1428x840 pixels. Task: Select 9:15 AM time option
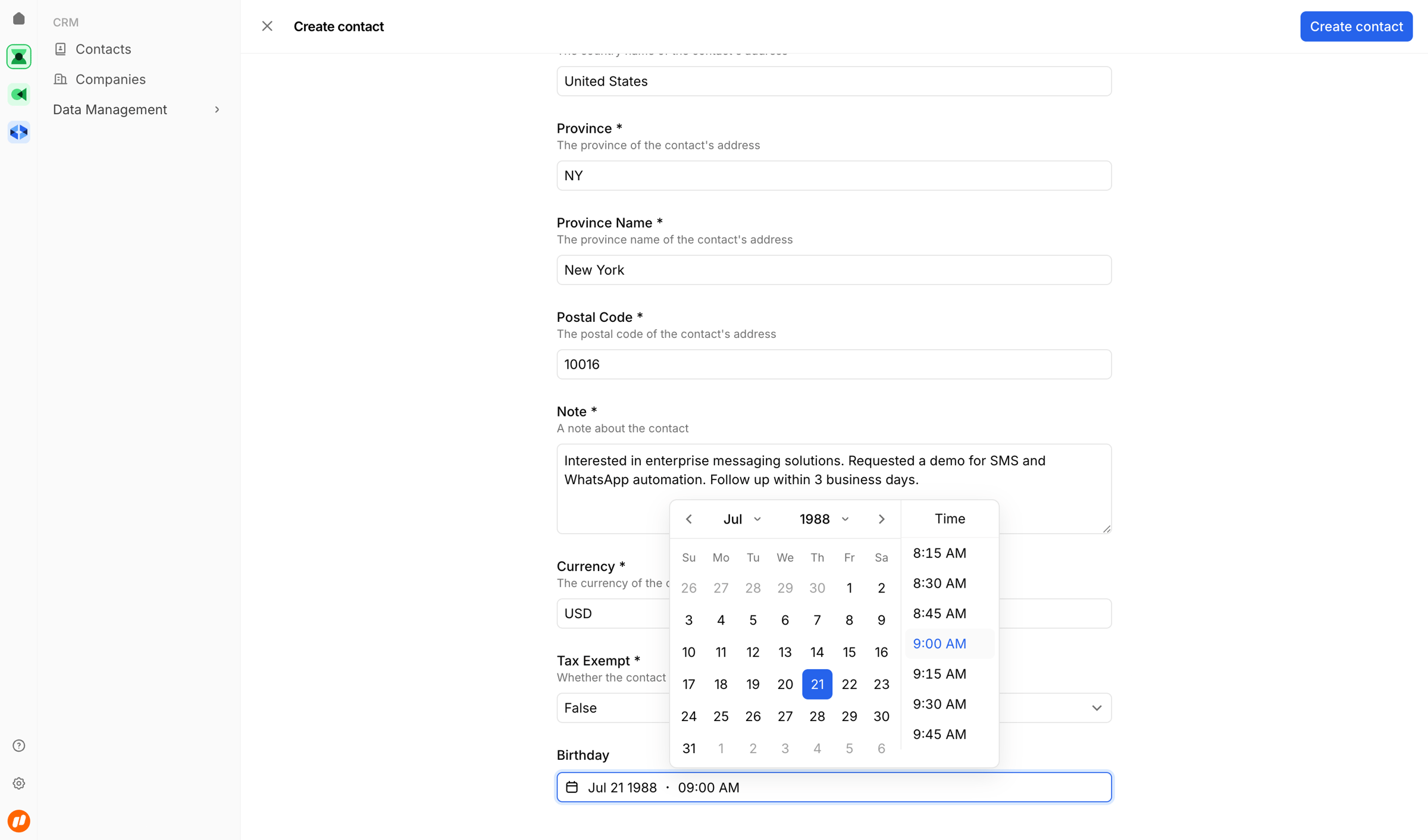coord(950,673)
